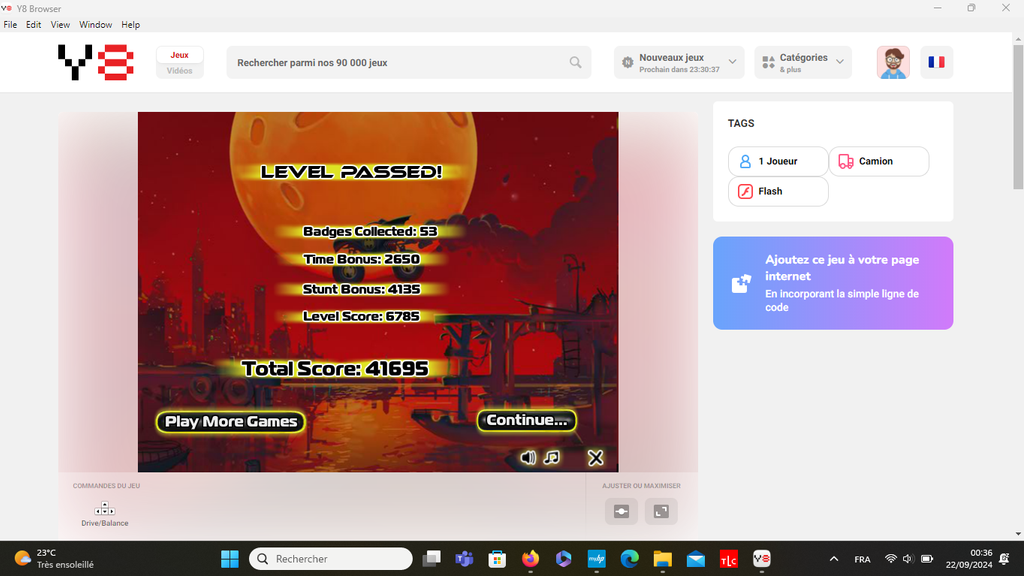This screenshot has height=576, width=1024.
Task: Click the FRA language indicator
Action: (x=862, y=560)
